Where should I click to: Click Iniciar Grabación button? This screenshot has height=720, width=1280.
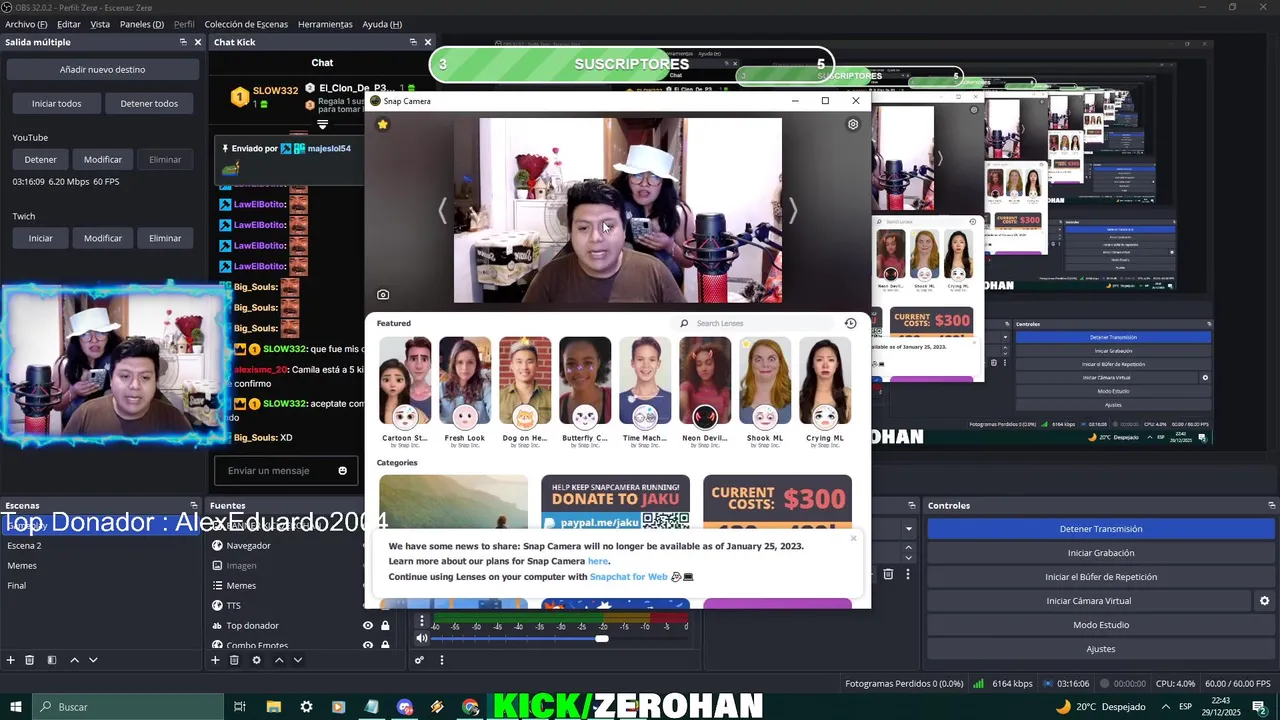point(1101,553)
